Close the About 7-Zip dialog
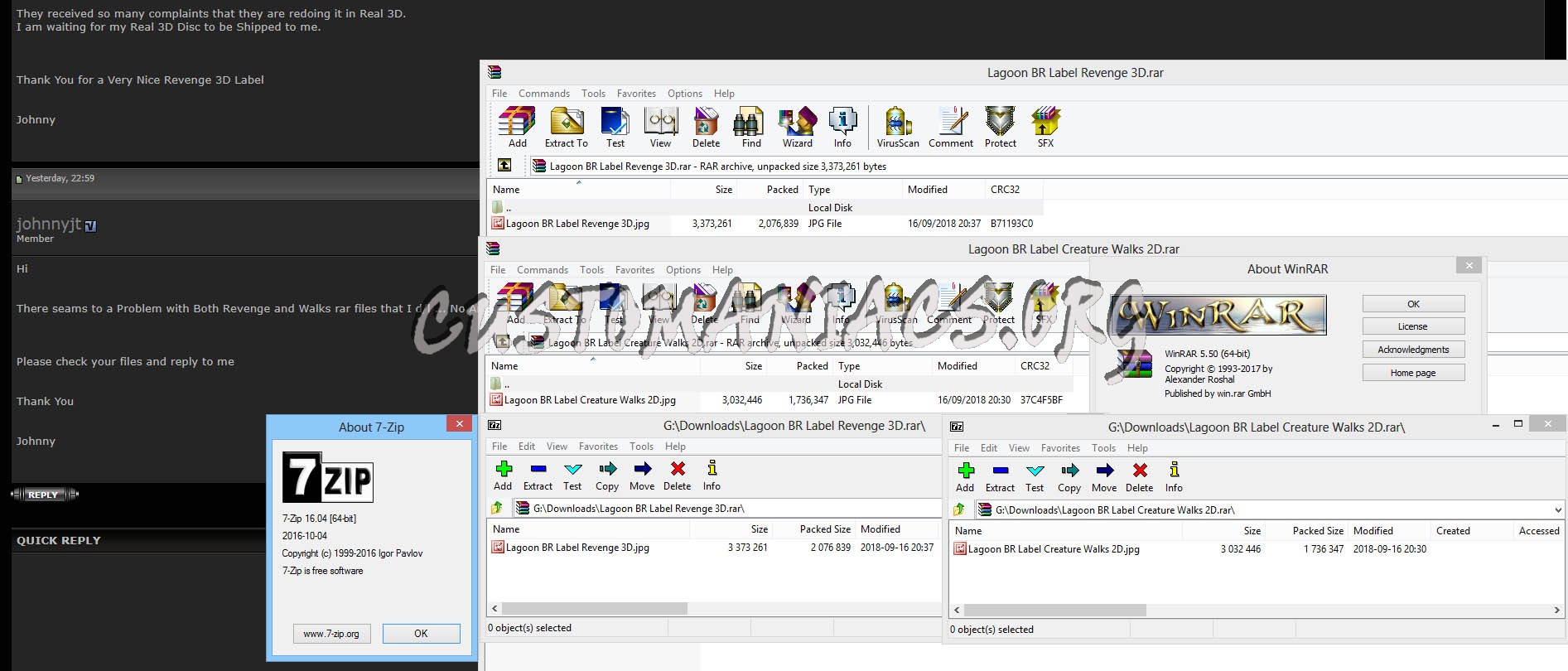This screenshot has height=671, width=1568. point(459,423)
